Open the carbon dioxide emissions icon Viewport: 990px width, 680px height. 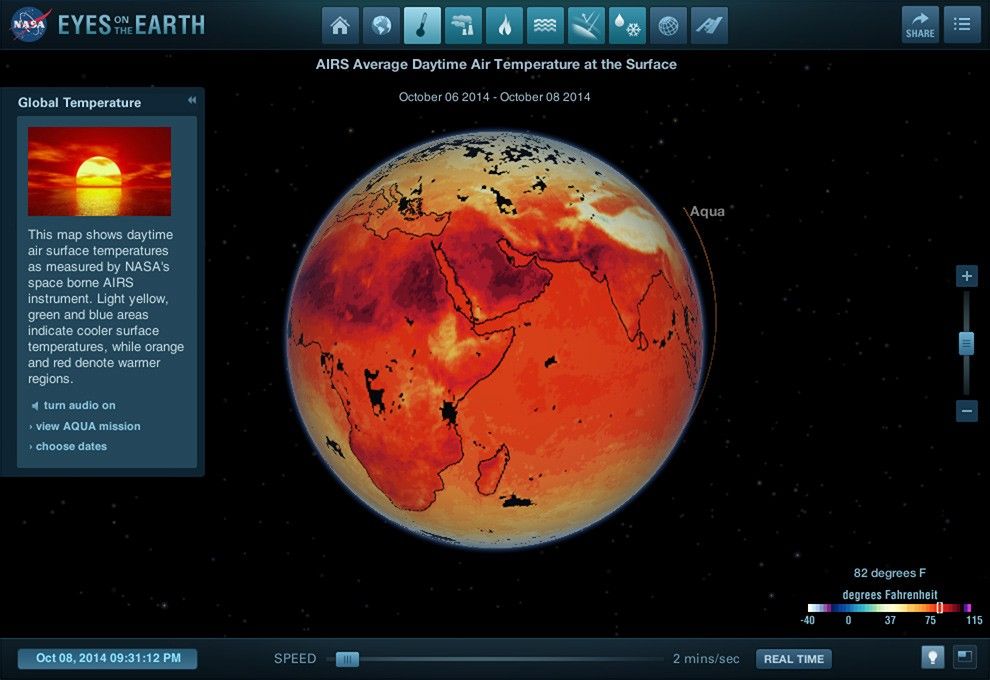click(463, 25)
